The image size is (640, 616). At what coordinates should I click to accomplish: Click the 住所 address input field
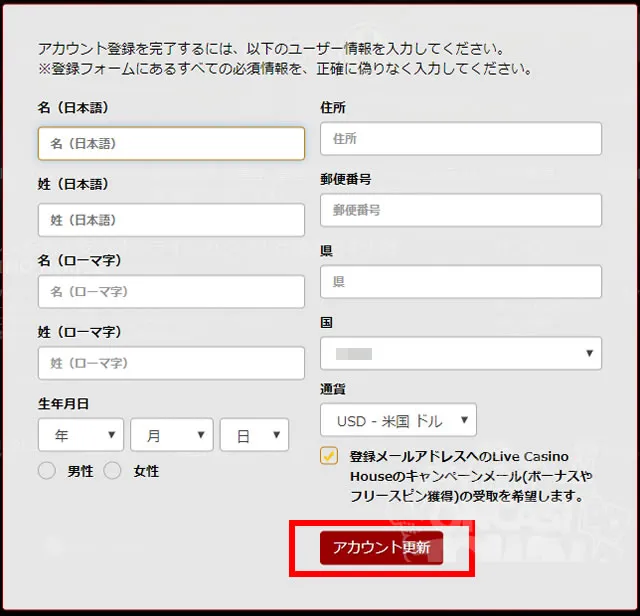click(x=461, y=138)
